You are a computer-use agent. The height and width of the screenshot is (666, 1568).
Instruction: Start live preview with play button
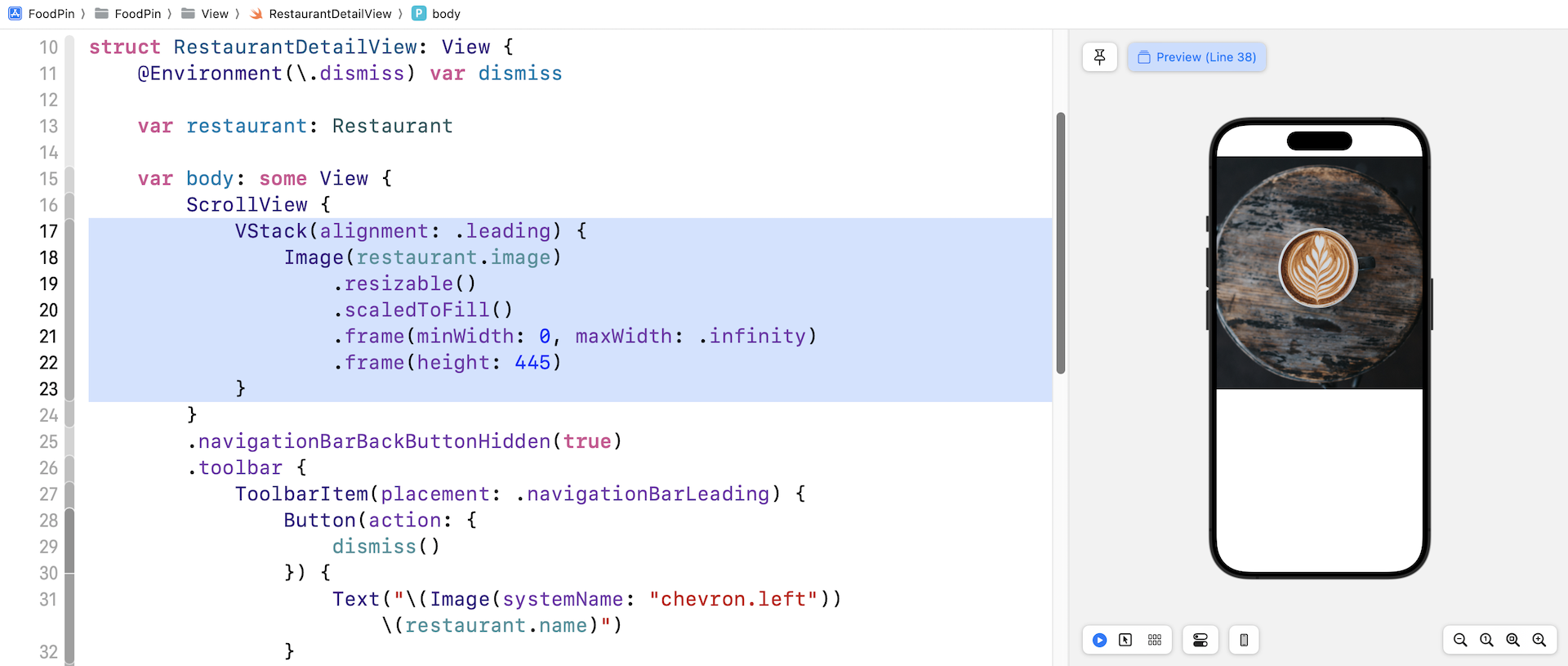[1099, 640]
